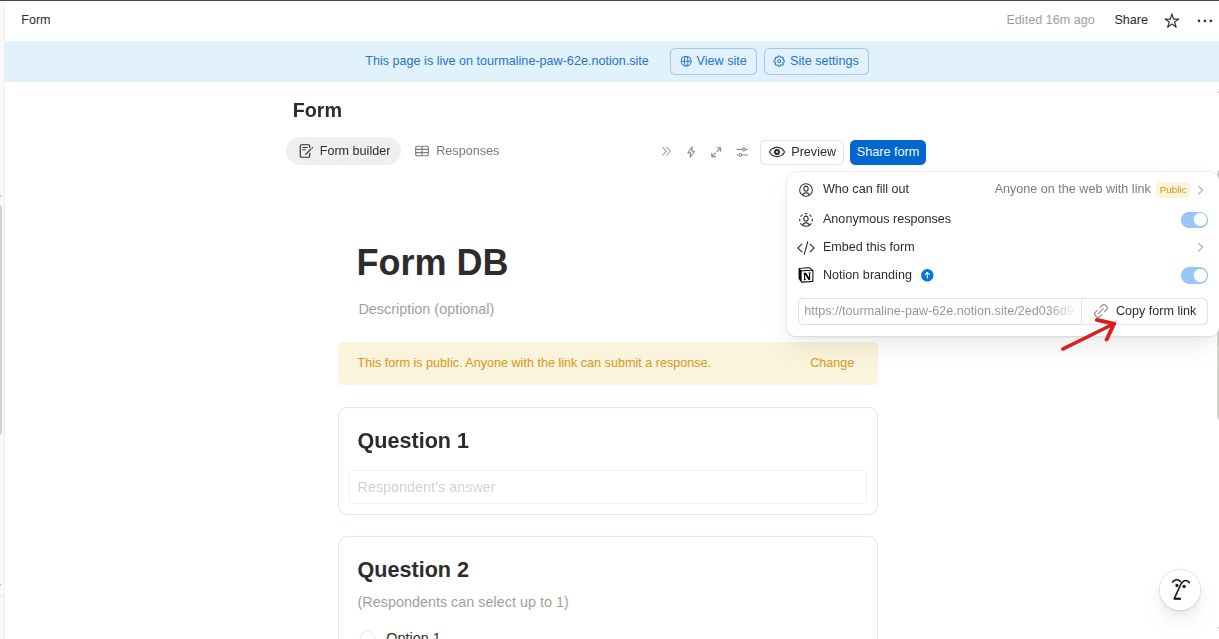Switch to the Form builder tab

344,151
